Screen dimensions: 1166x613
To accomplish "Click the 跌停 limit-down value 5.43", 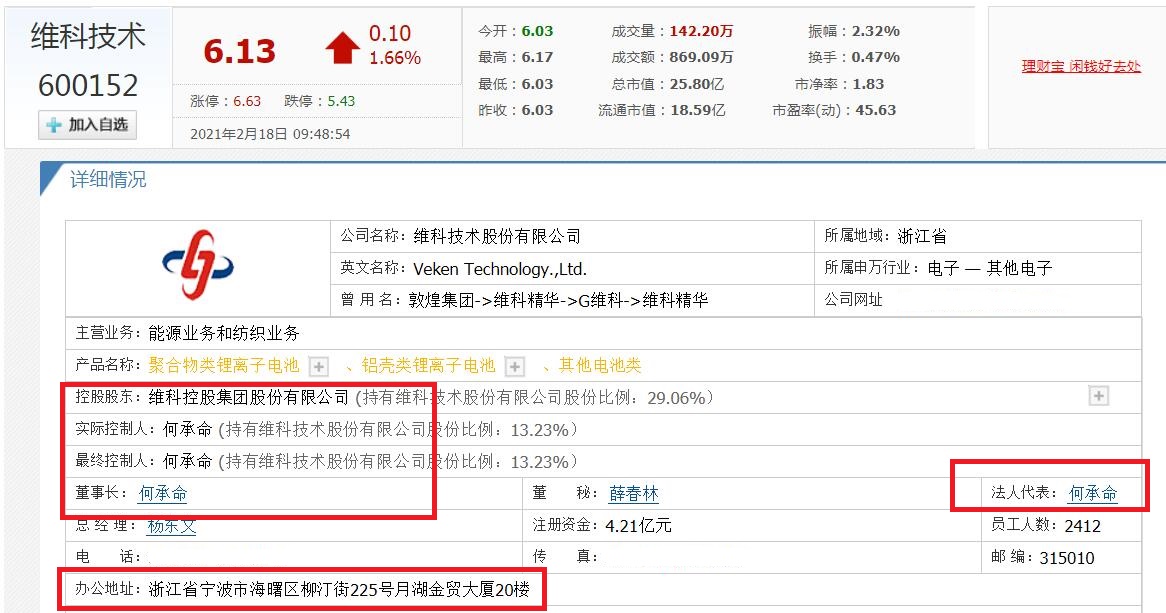I will tap(341, 101).
